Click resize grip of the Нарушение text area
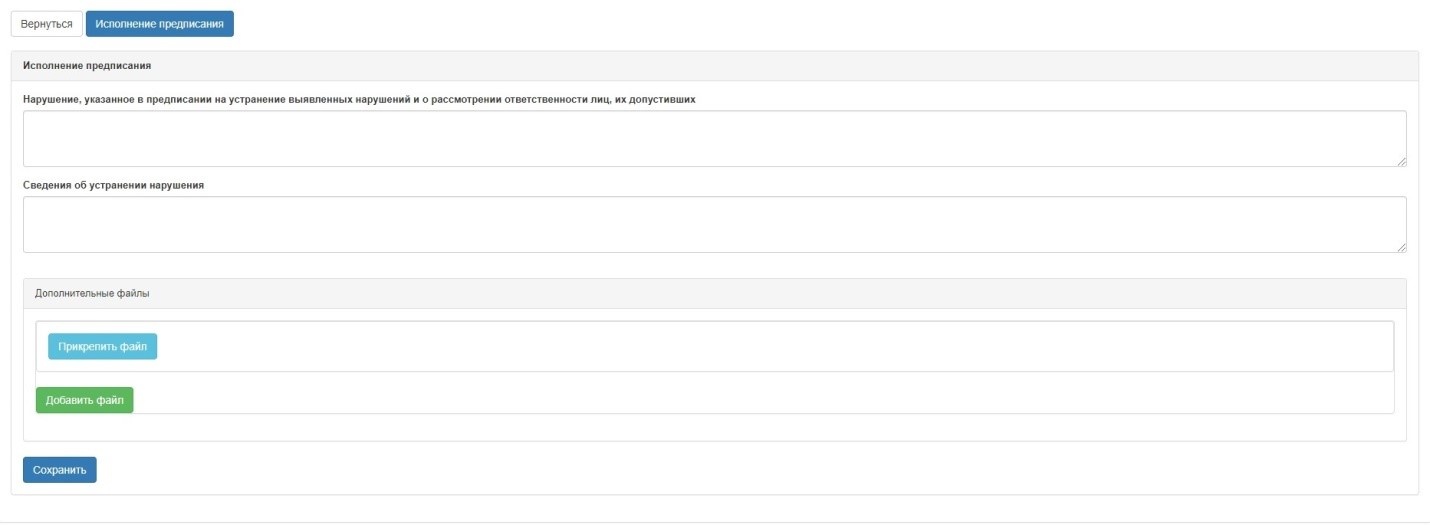The width and height of the screenshot is (1430, 525). point(1401,161)
